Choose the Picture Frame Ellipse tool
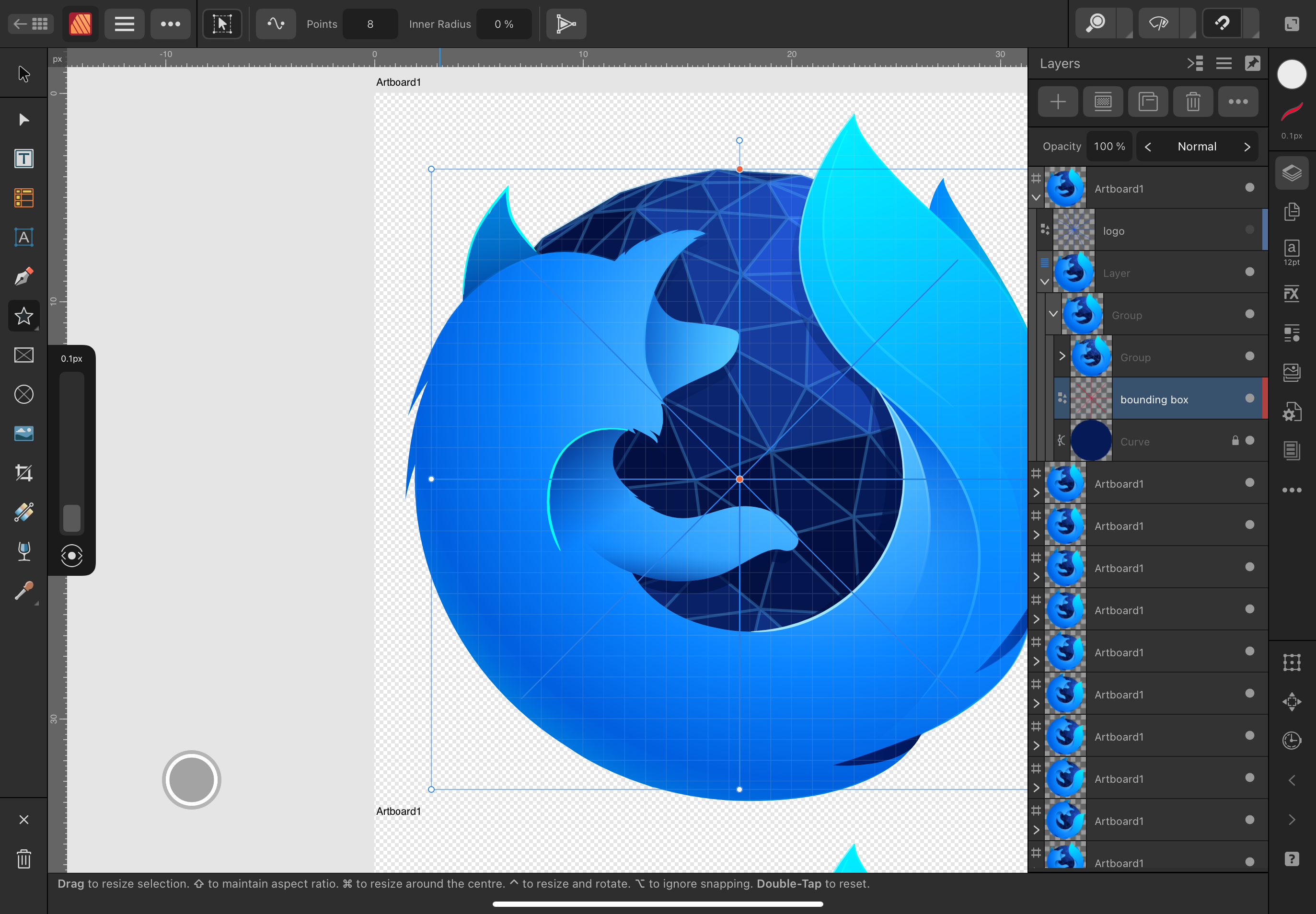The height and width of the screenshot is (914, 1316). [x=23, y=394]
